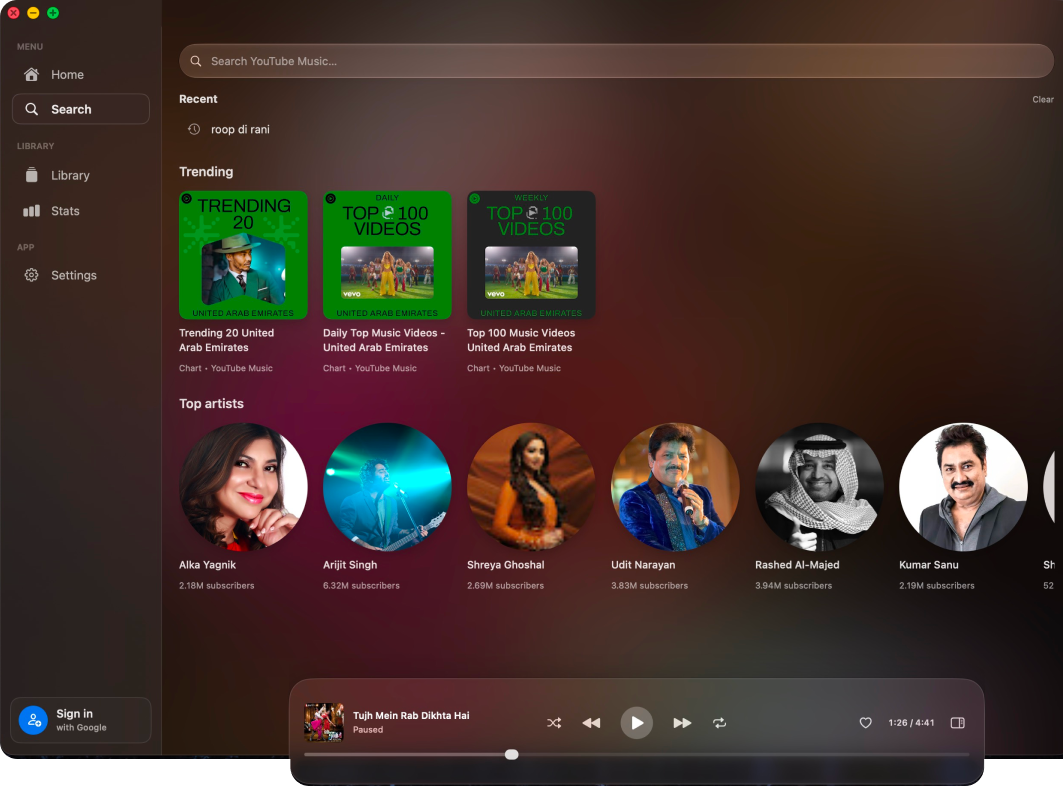
Task: Click the magnifier icon inside the search bar
Action: coord(196,61)
